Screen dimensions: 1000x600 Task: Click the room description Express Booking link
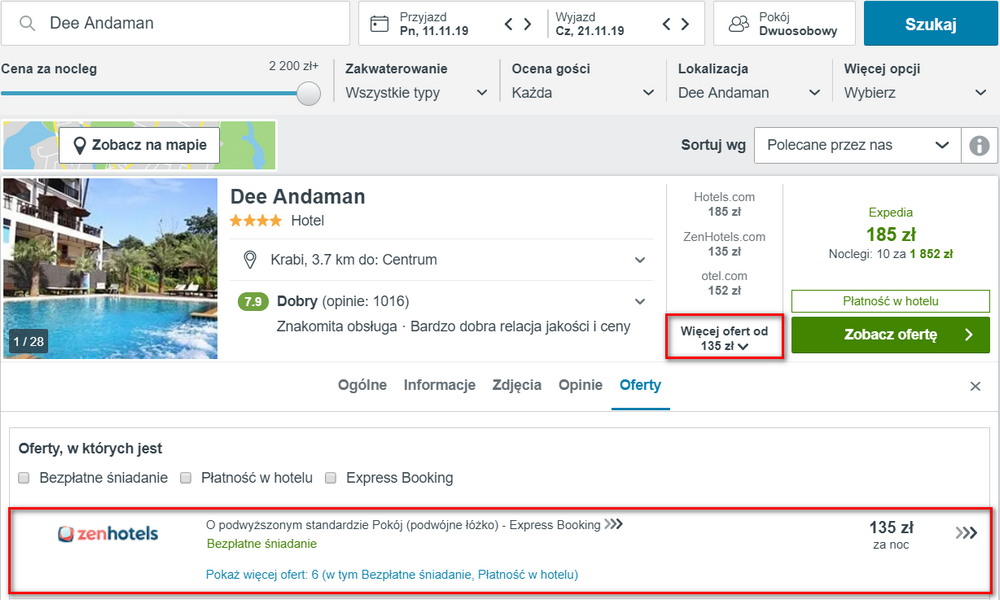414,525
